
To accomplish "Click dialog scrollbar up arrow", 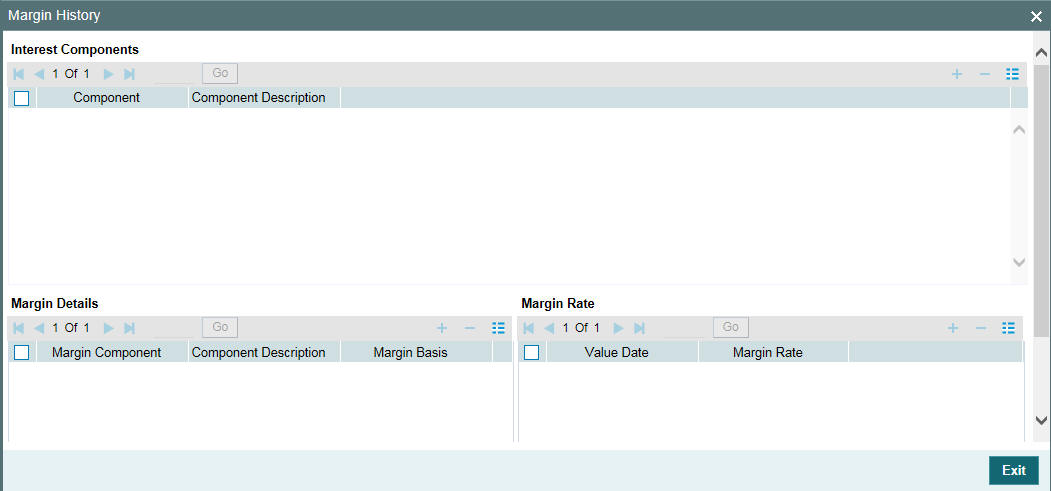I will tap(1041, 53).
